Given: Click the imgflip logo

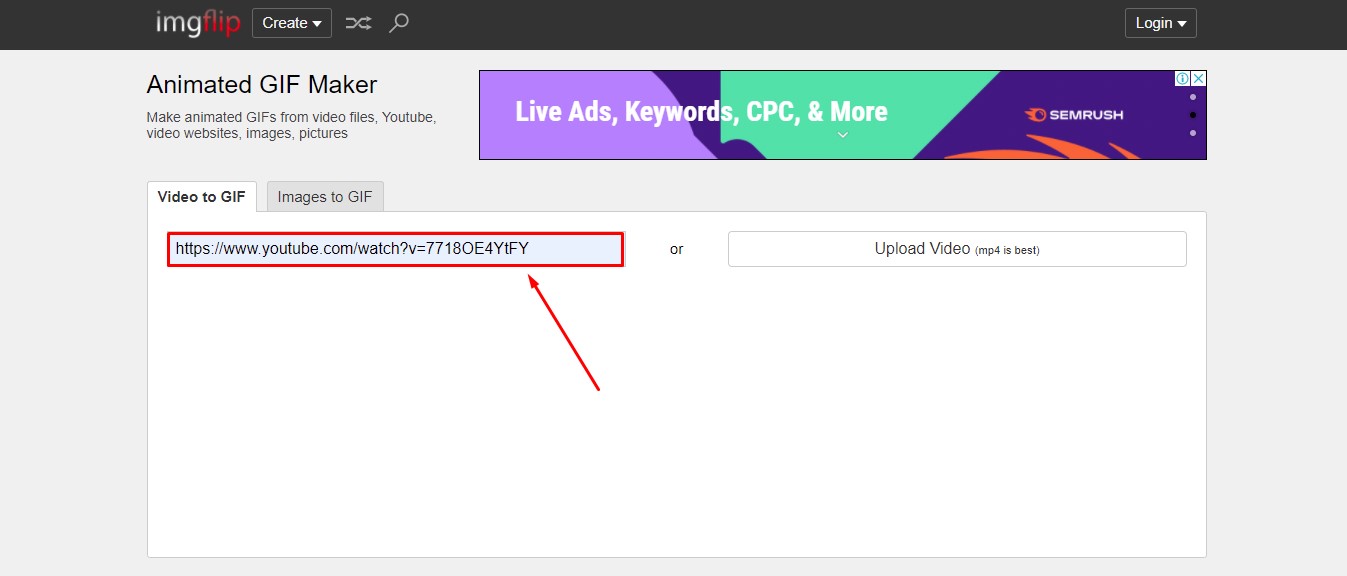Looking at the screenshot, I should (198, 23).
